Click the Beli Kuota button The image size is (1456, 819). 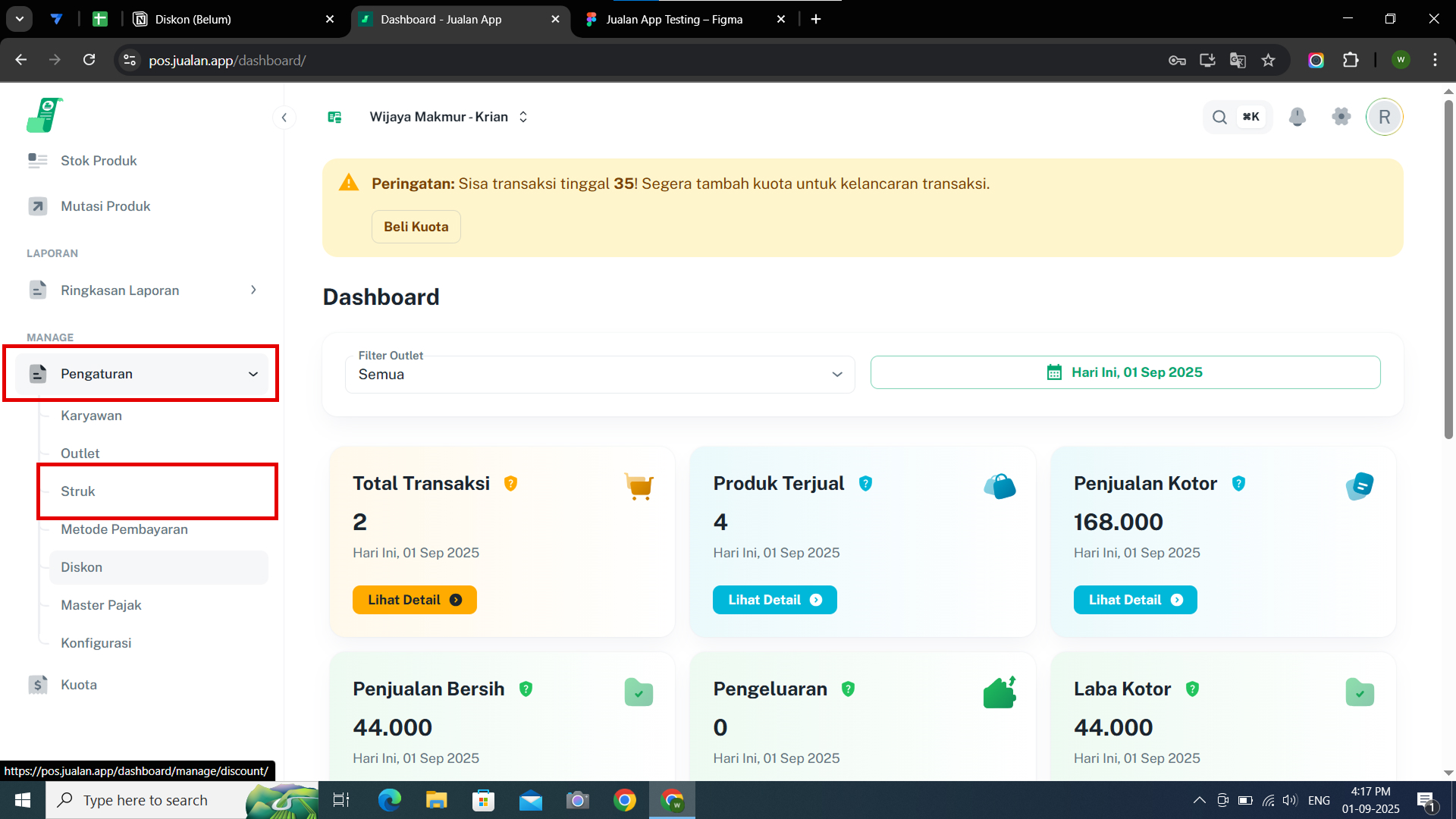tap(416, 227)
